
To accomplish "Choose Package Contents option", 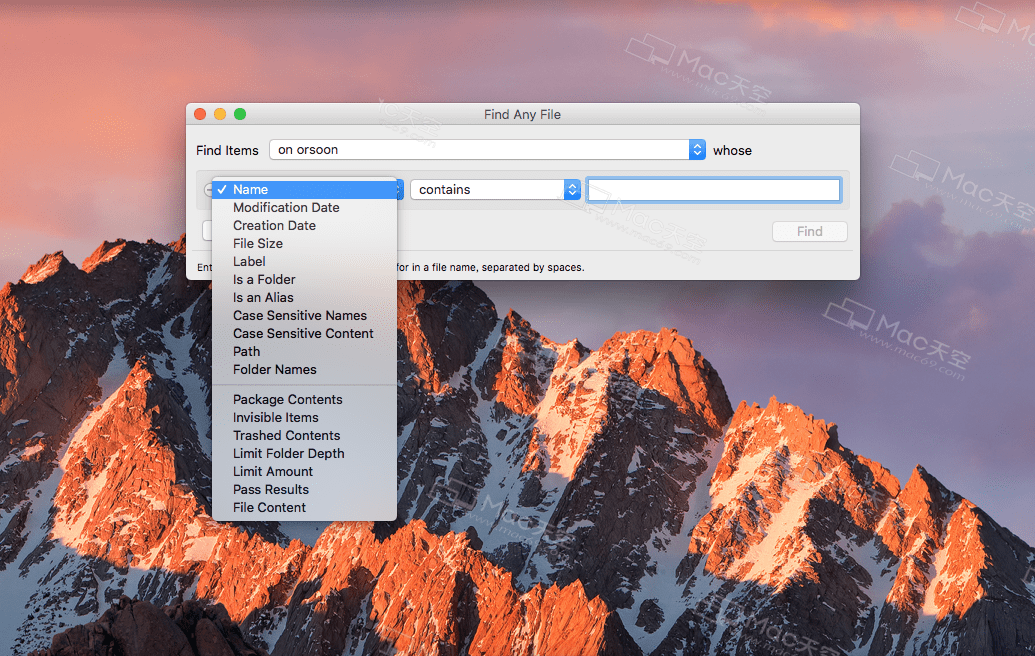I will click(304, 400).
